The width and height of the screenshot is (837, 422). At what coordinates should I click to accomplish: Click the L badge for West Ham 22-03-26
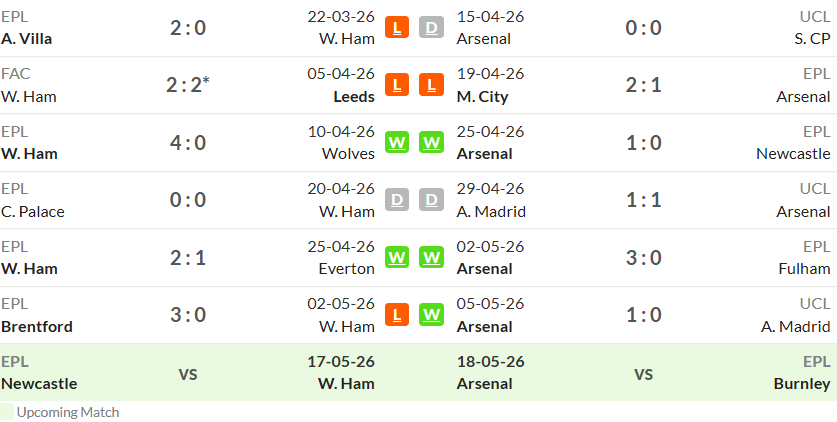(x=397, y=27)
